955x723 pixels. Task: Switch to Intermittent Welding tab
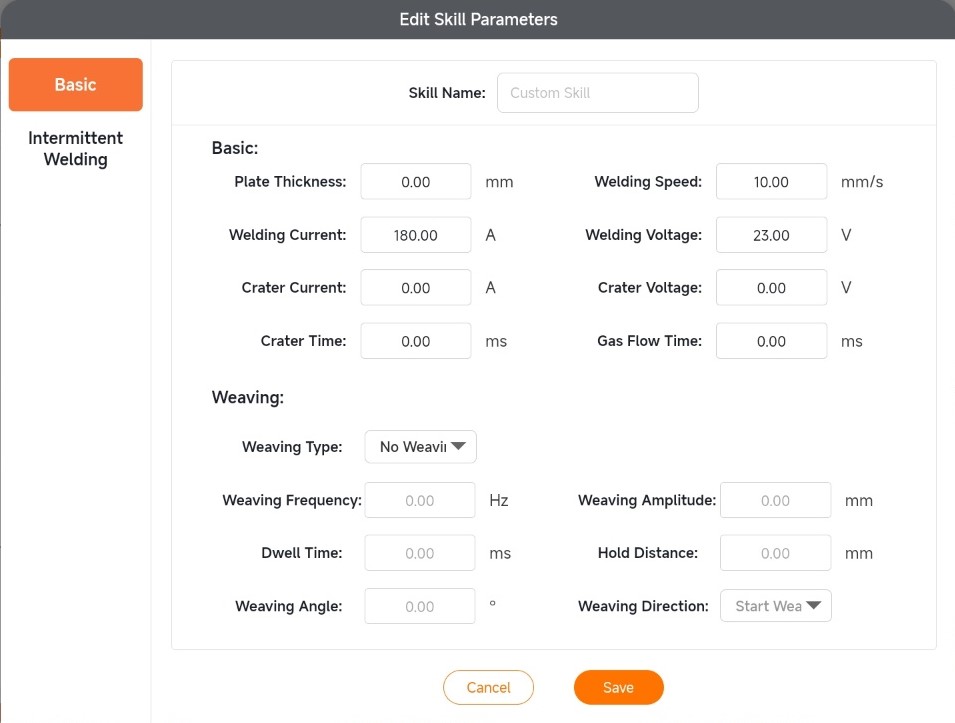pyautogui.click(x=75, y=149)
